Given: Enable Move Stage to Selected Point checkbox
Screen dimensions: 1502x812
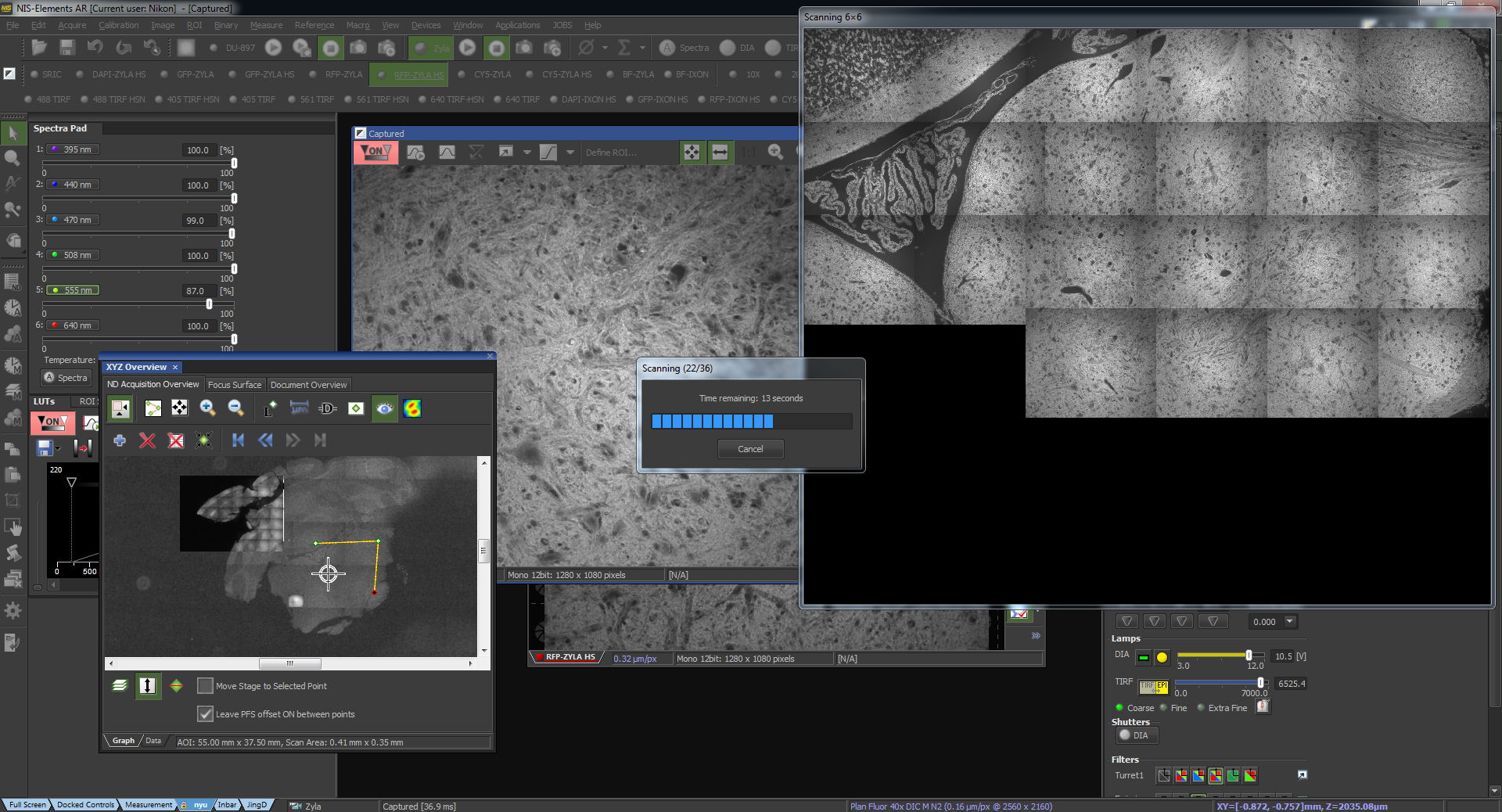Looking at the screenshot, I should tap(205, 686).
